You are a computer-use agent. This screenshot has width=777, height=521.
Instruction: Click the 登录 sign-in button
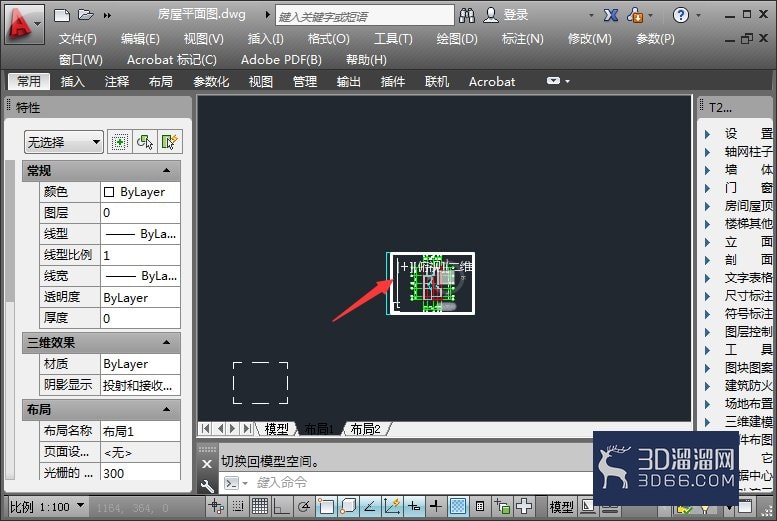point(506,15)
